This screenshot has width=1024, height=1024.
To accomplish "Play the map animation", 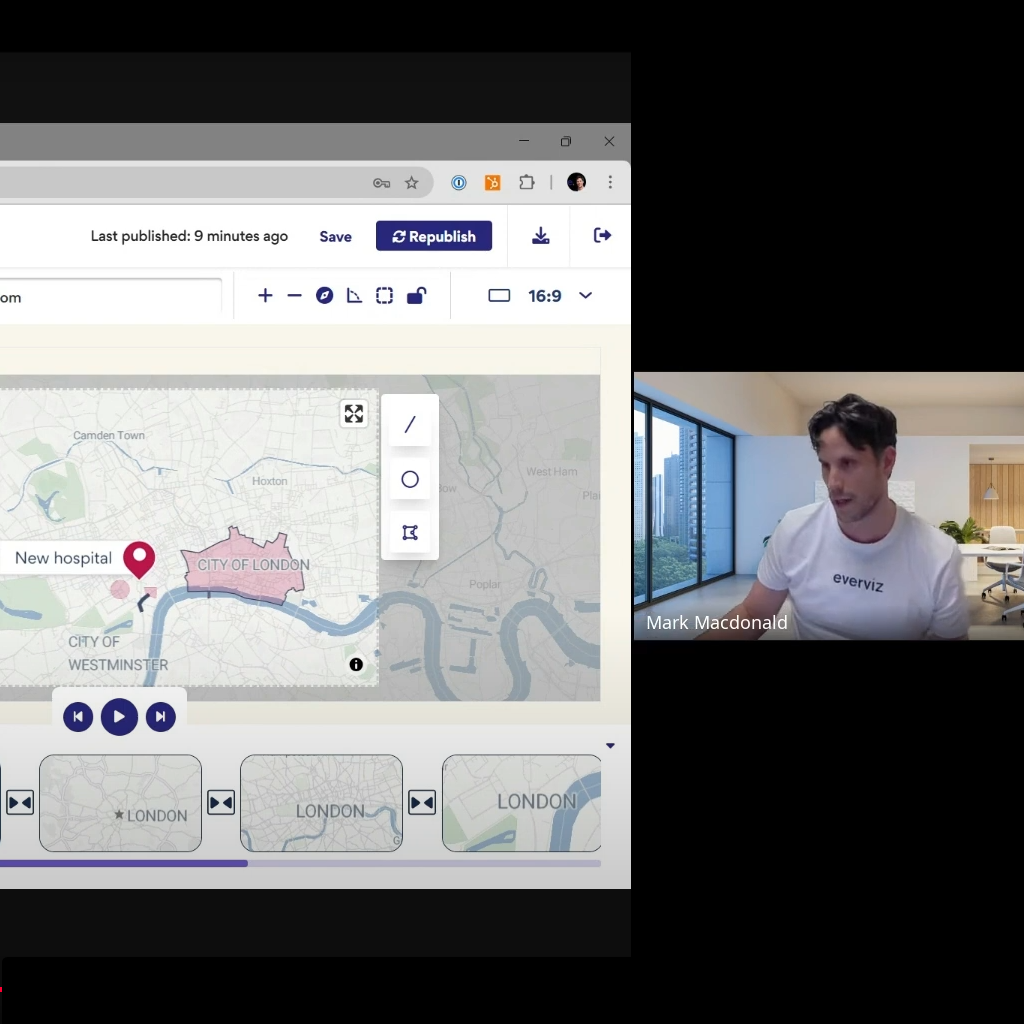I will click(x=119, y=716).
